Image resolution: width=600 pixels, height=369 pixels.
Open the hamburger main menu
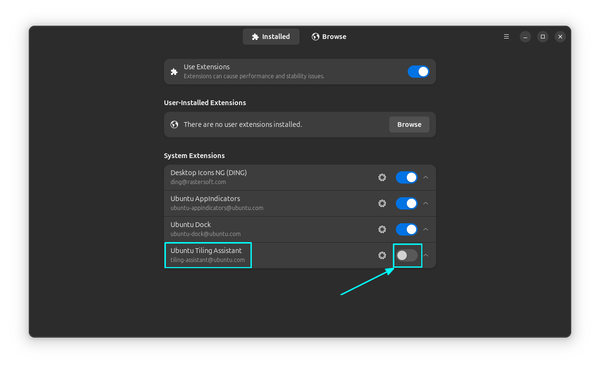tap(506, 37)
